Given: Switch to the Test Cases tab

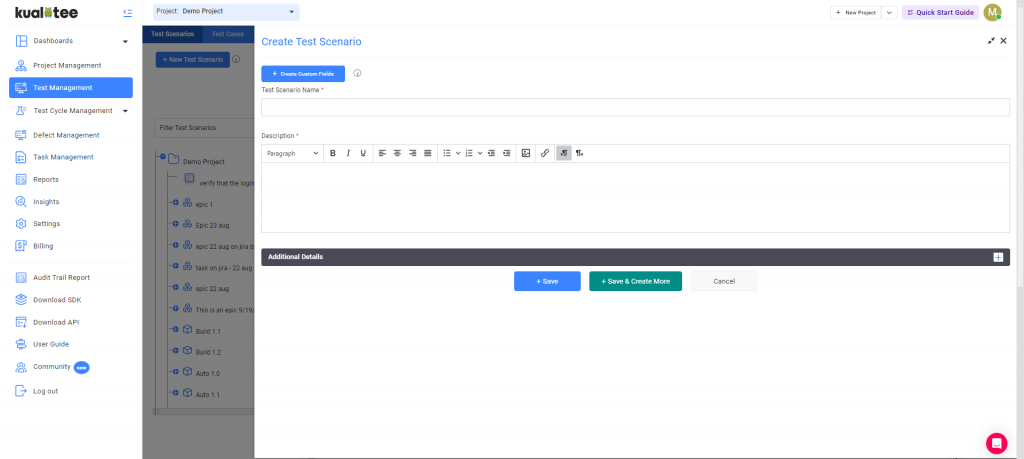Looking at the screenshot, I should (x=228, y=34).
